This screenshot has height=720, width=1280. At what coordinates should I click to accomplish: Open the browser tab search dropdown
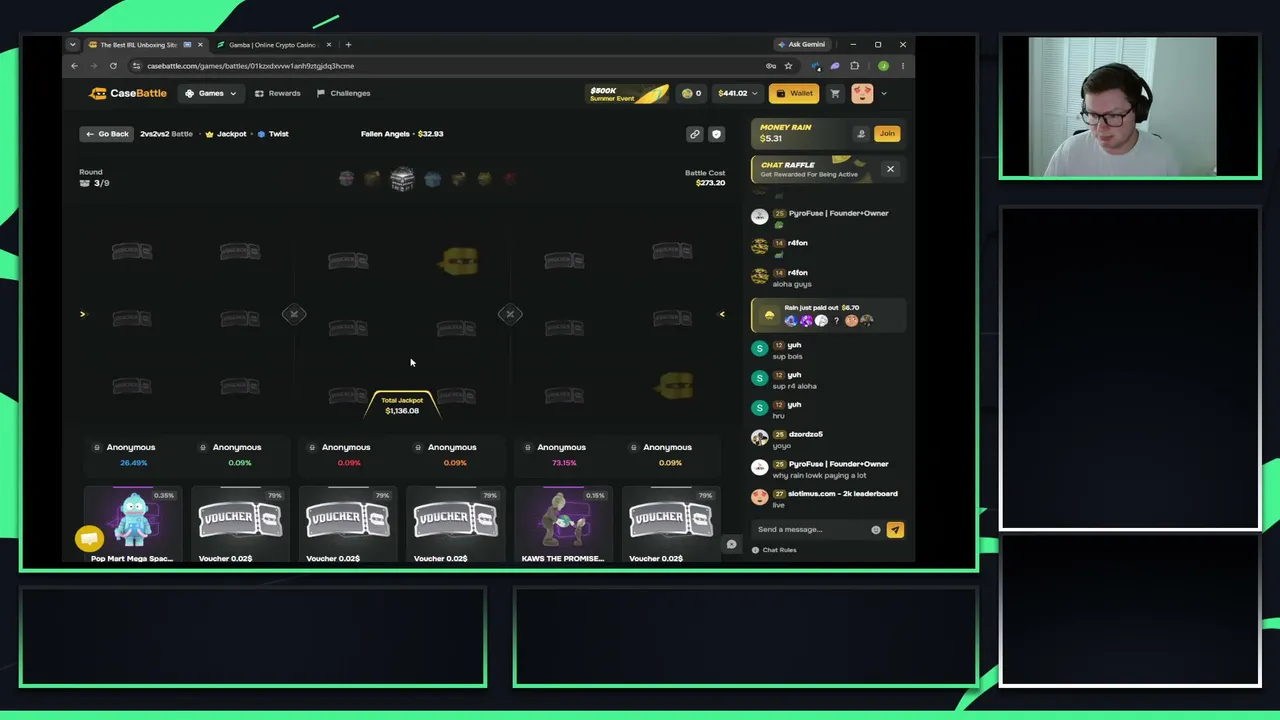72,44
